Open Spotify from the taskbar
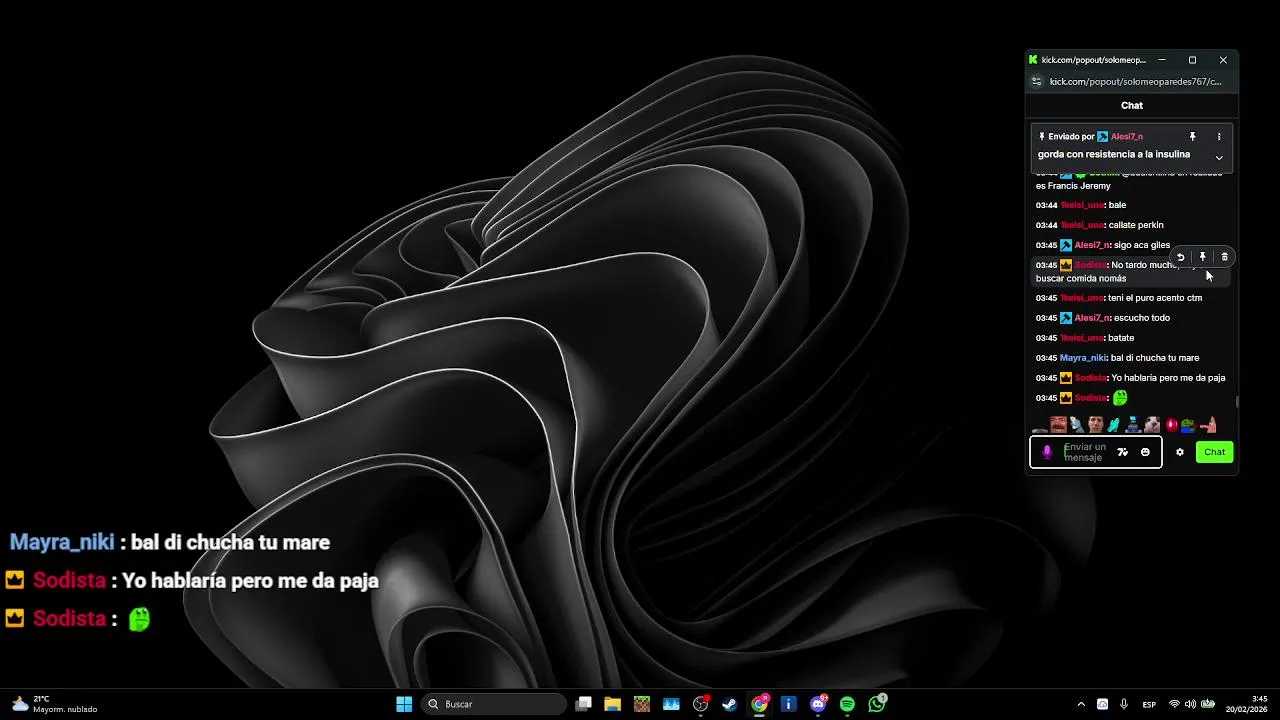The height and width of the screenshot is (720, 1280). (x=847, y=704)
